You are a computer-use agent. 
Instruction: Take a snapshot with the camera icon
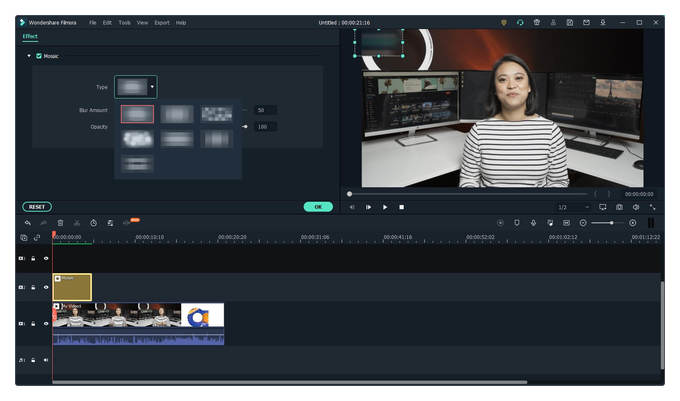[x=619, y=207]
